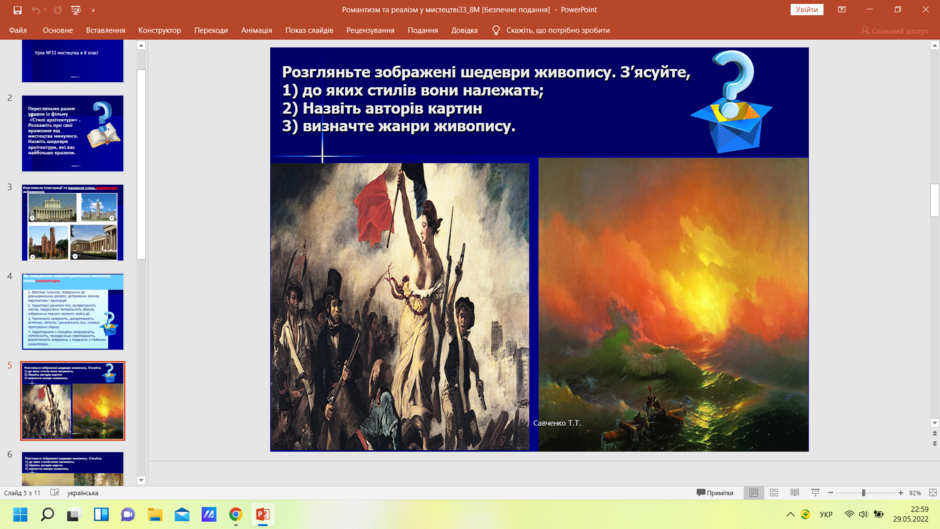Image resolution: width=940 pixels, height=529 pixels.
Task: Click the slide title text box
Action: [x=486, y=99]
